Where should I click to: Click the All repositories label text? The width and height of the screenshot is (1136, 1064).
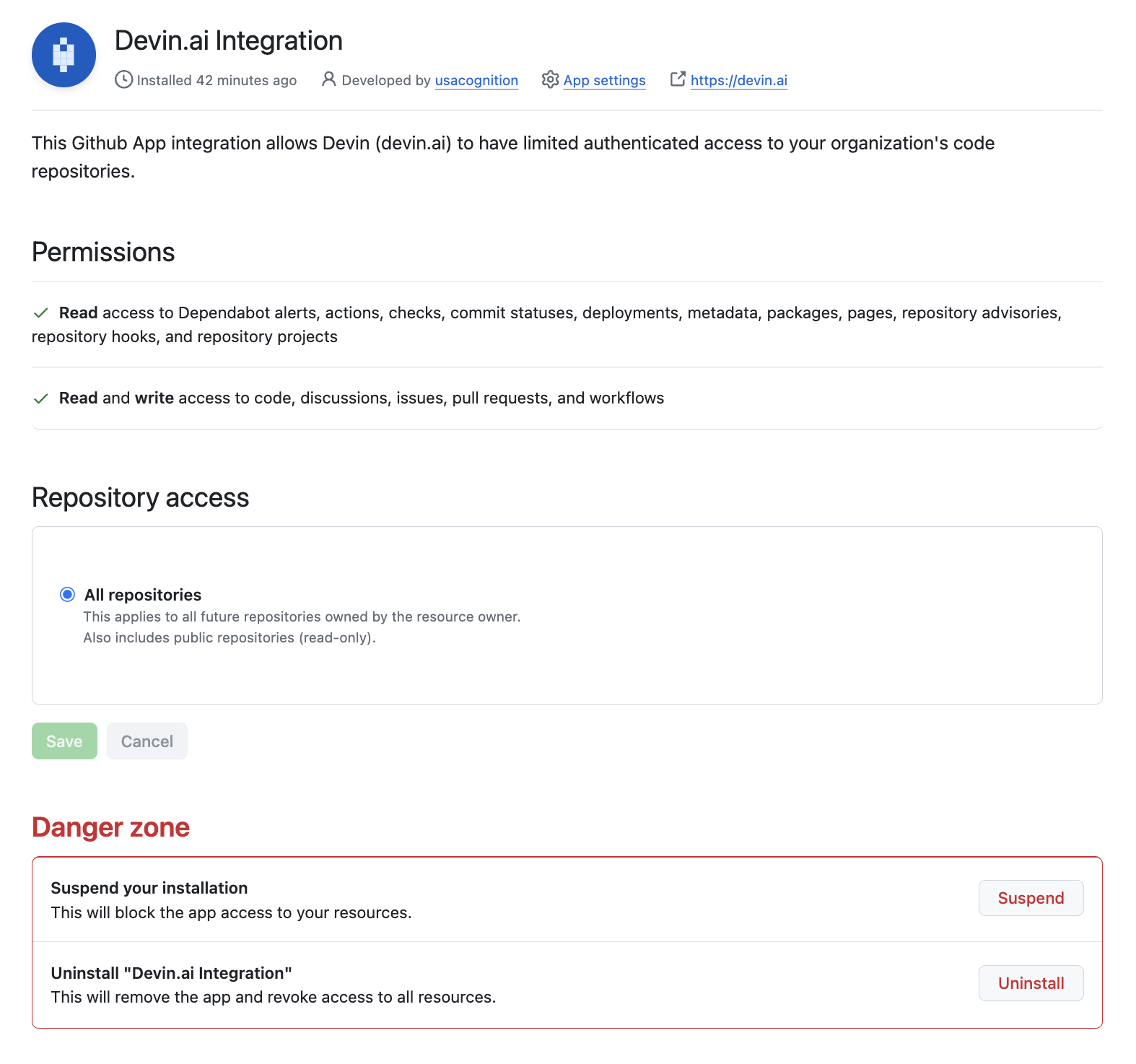click(x=143, y=595)
